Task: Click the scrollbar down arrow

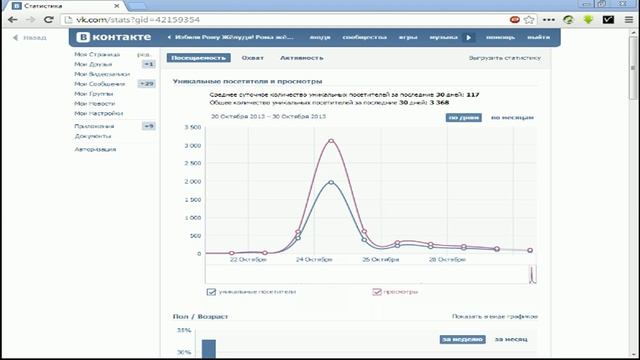Action: 633,356
